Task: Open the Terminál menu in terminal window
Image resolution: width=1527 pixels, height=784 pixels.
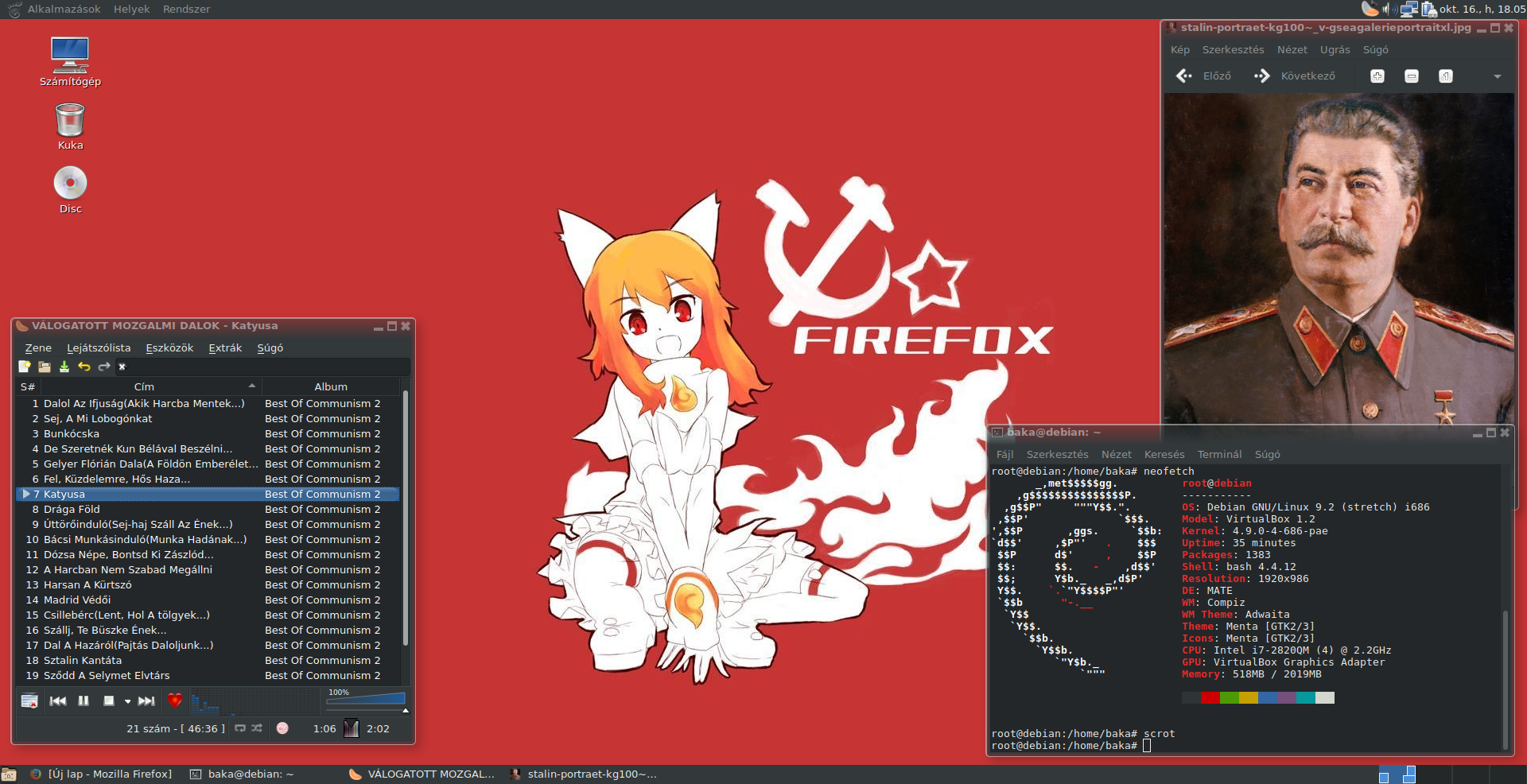Action: coord(1219,455)
